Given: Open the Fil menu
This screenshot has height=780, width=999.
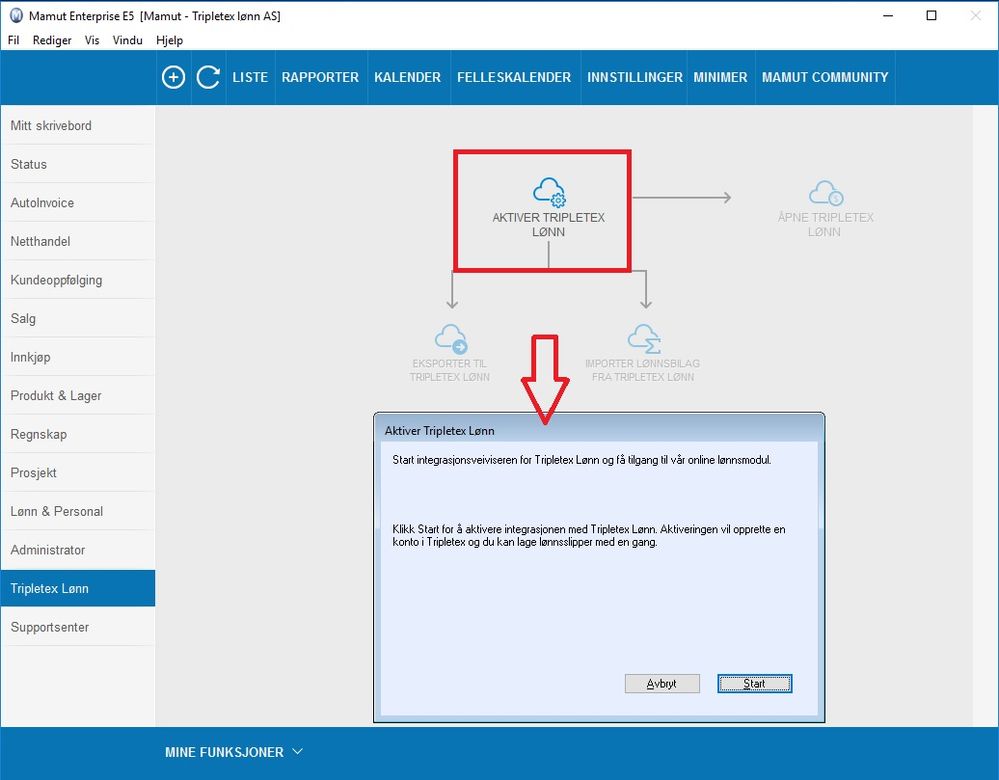Looking at the screenshot, I should click(13, 40).
